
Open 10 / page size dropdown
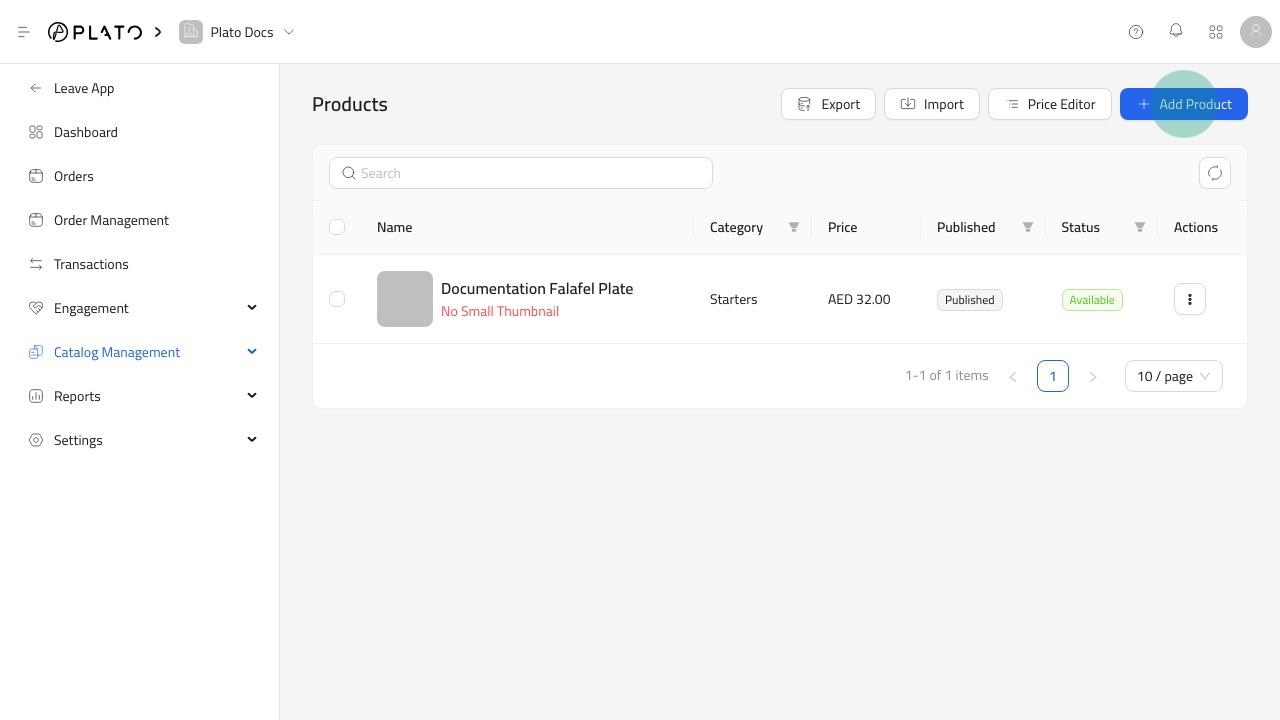tap(1174, 376)
